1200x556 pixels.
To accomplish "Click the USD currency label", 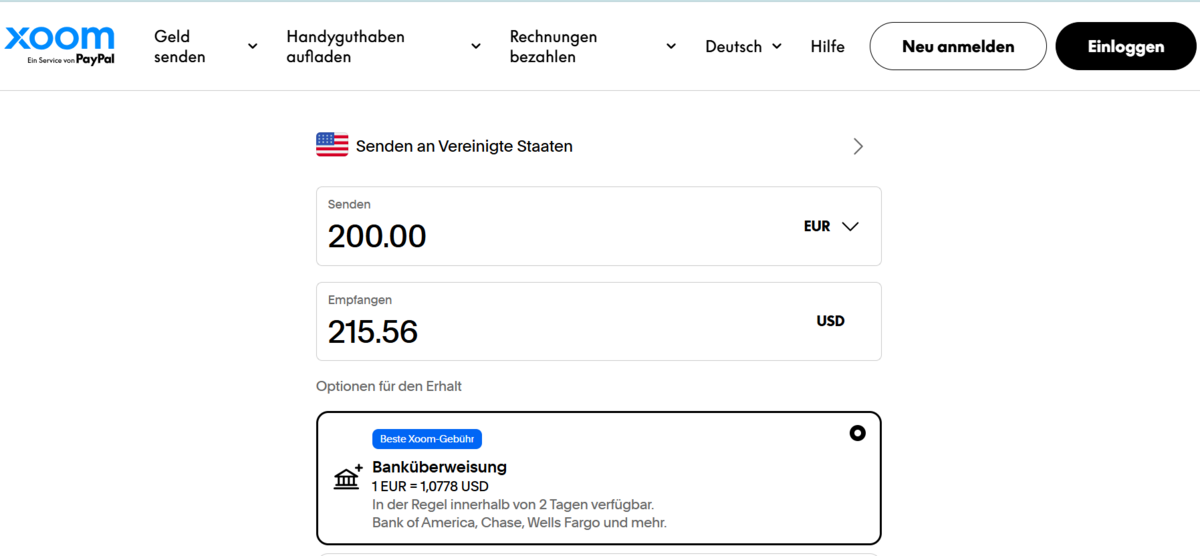I will point(830,321).
